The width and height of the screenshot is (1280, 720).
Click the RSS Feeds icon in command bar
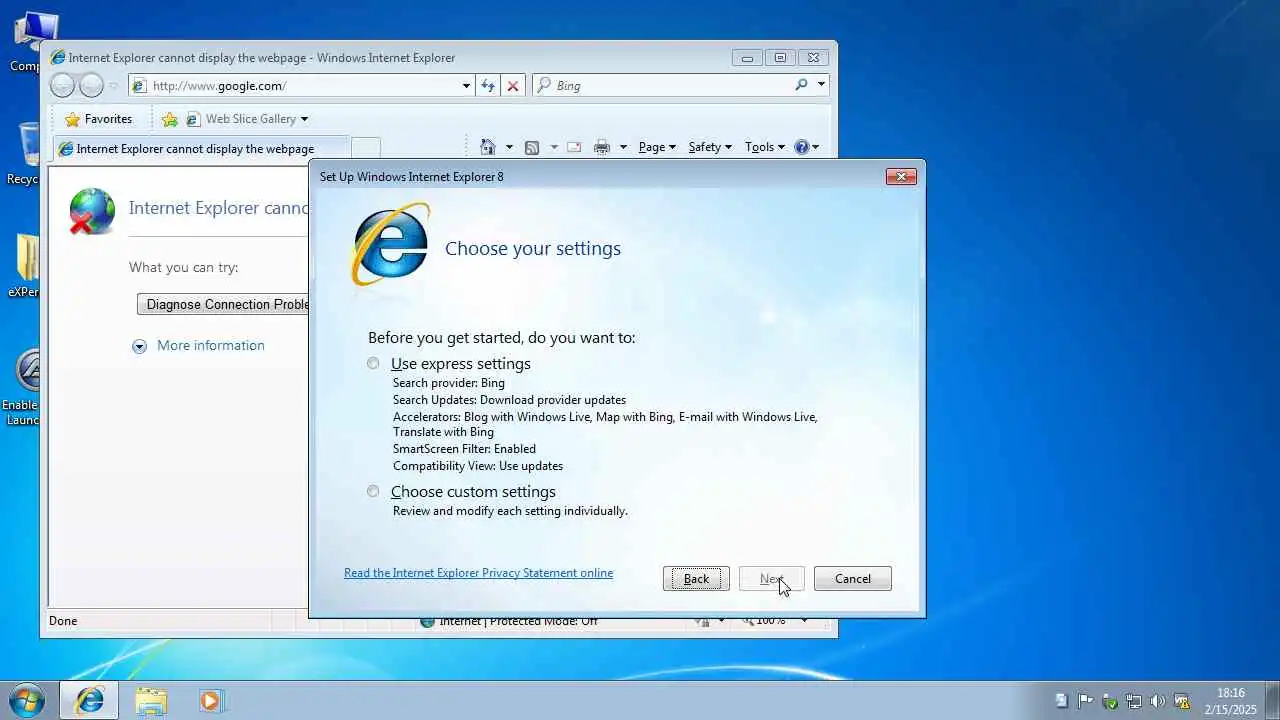(532, 147)
